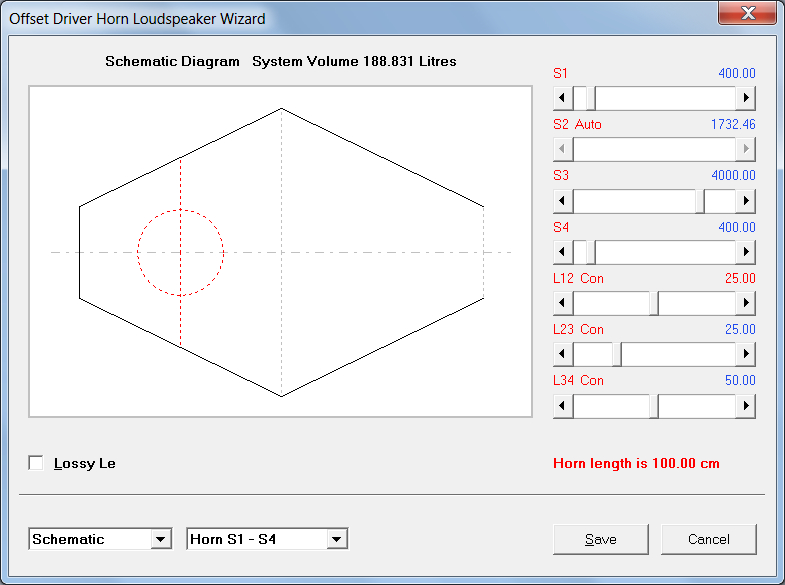
Task: Increase L23 using its right arrow
Action: point(745,354)
